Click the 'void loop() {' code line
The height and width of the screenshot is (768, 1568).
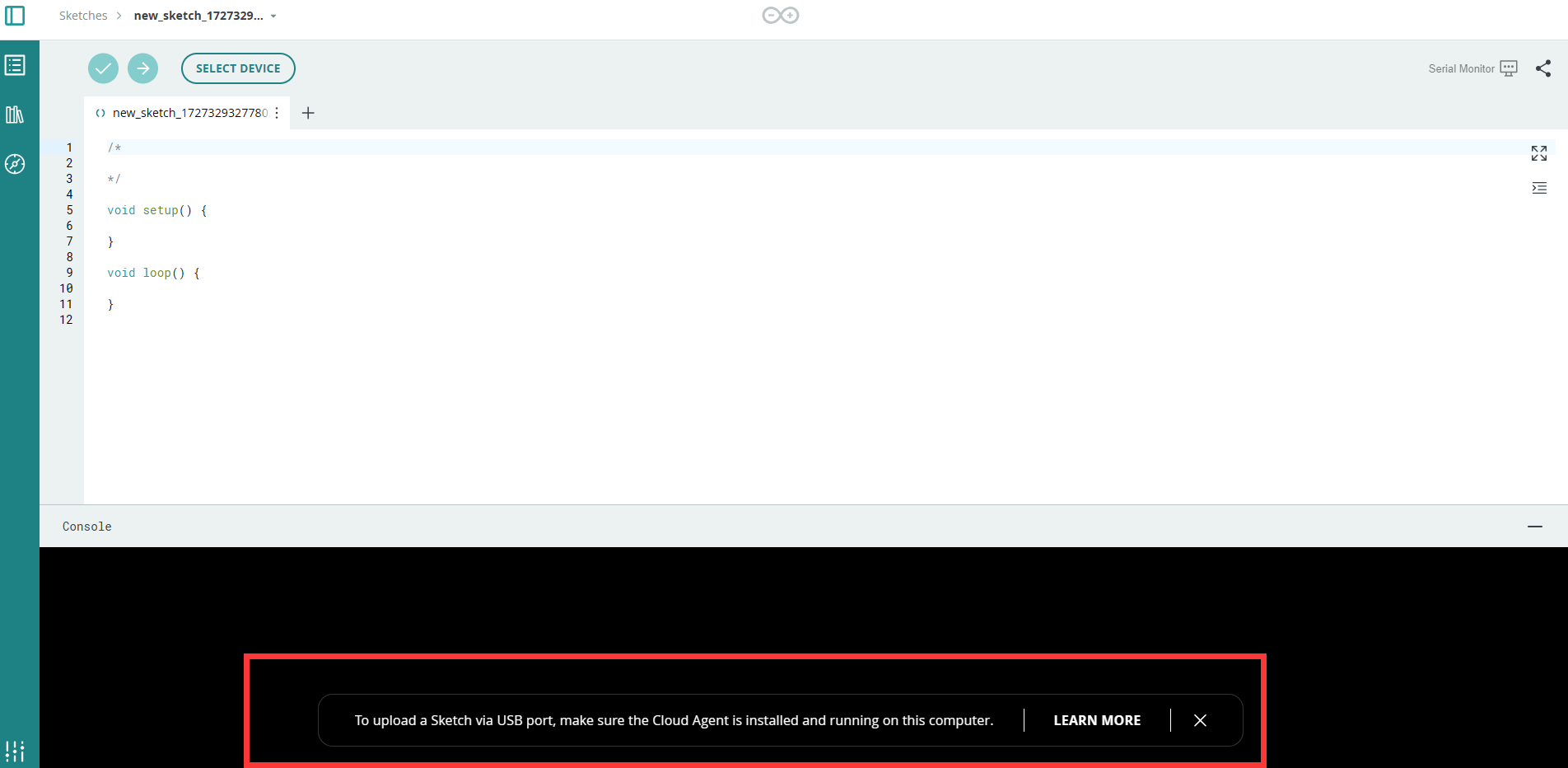coord(153,273)
